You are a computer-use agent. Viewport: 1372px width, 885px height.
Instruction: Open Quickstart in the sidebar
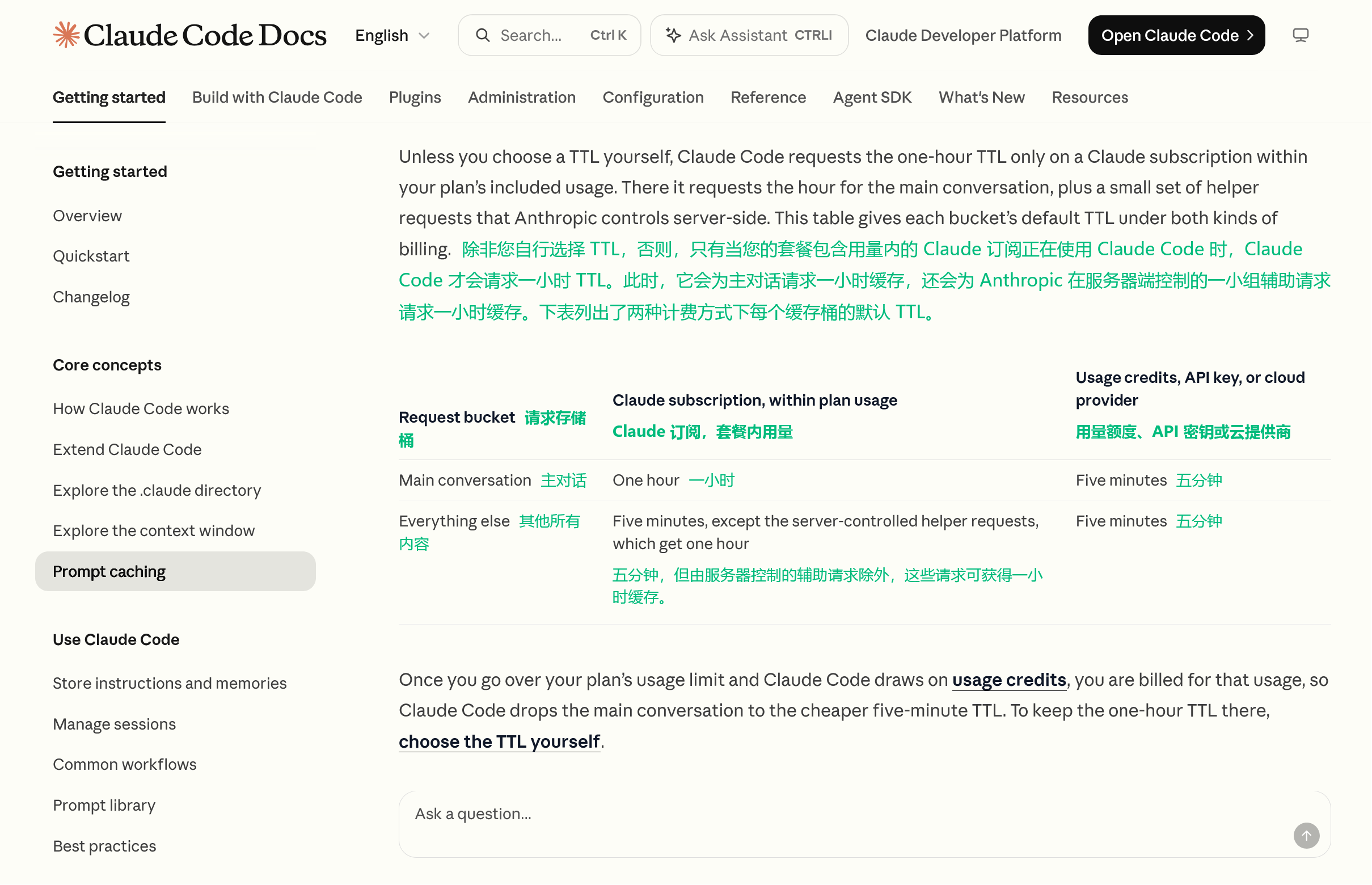pos(91,256)
